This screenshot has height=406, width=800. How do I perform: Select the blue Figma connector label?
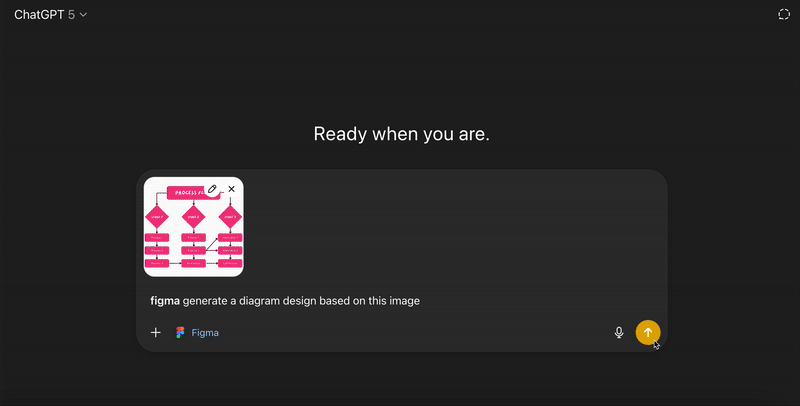pyautogui.click(x=205, y=332)
